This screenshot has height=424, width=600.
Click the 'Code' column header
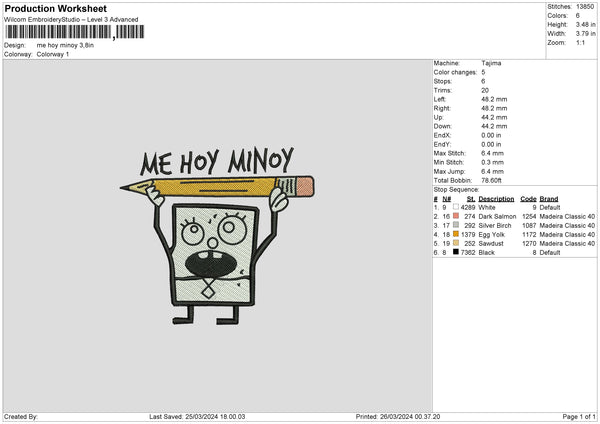528,199
